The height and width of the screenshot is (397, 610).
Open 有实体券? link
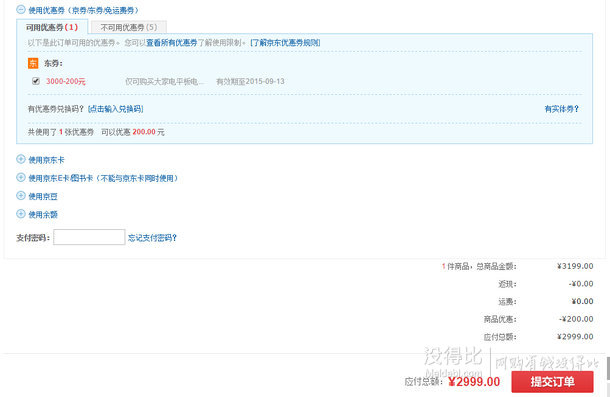[x=561, y=109]
